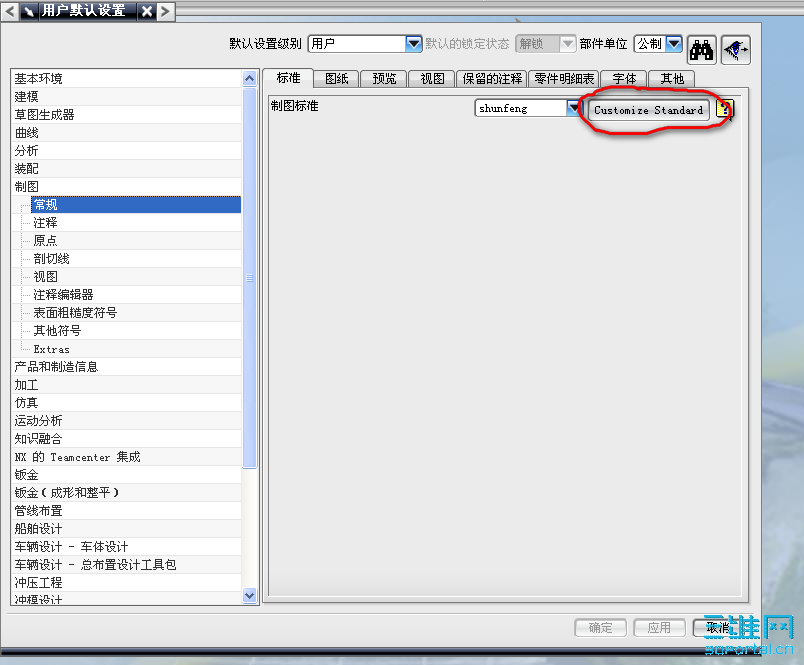The width and height of the screenshot is (804, 665).
Task: Switch to the 其他 tab
Action: 672,79
